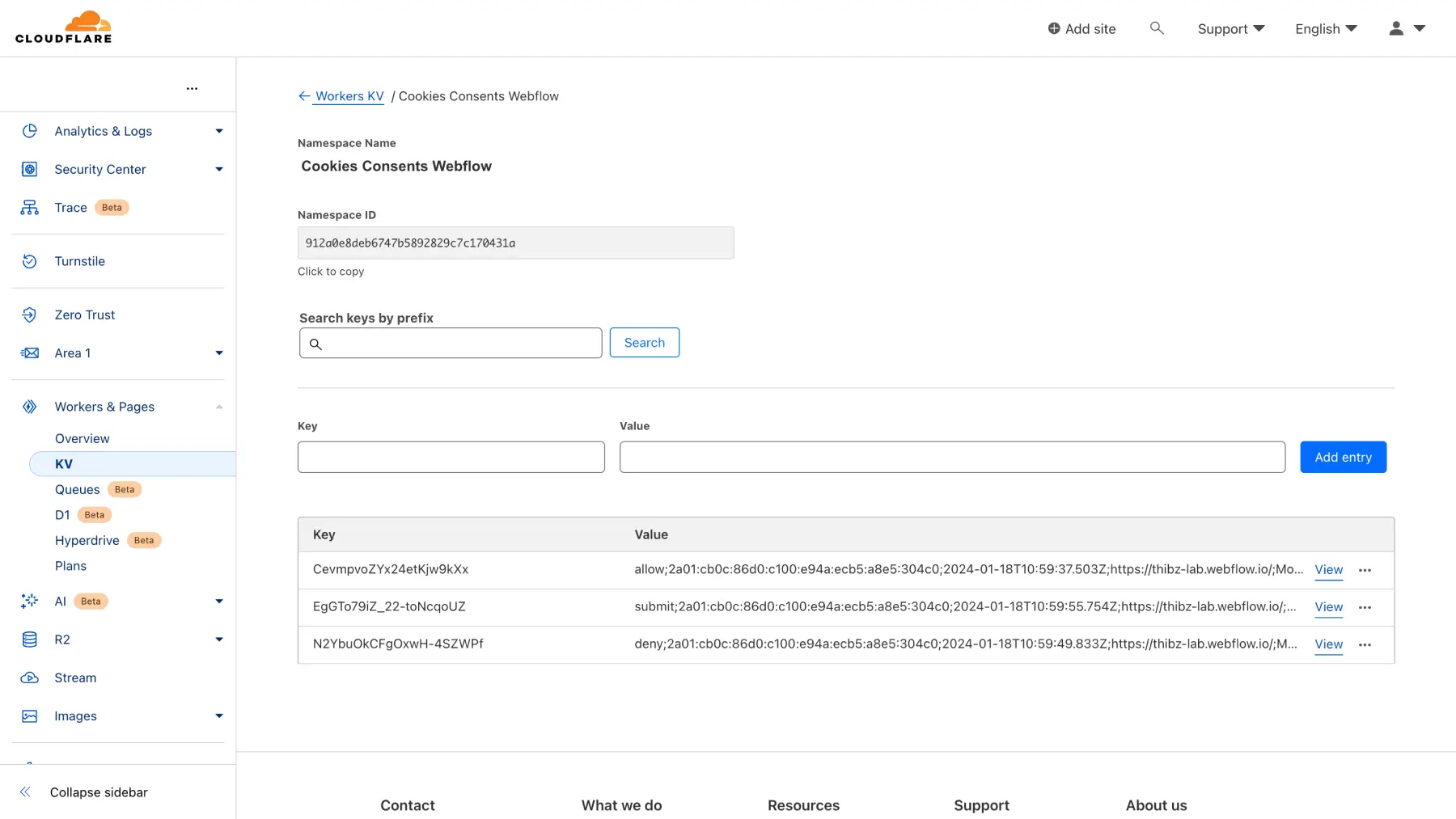
Task: View value of N2YbuOkCFgOxwH-4SZWPf entry
Action: tap(1328, 644)
